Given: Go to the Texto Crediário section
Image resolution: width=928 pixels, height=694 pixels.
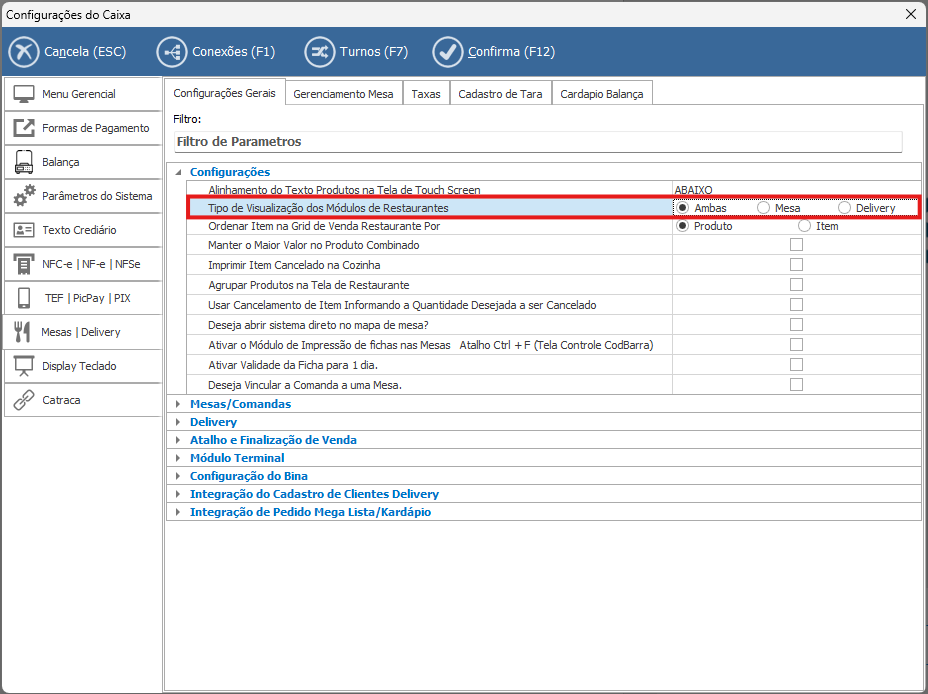Looking at the screenshot, I should coord(82,230).
